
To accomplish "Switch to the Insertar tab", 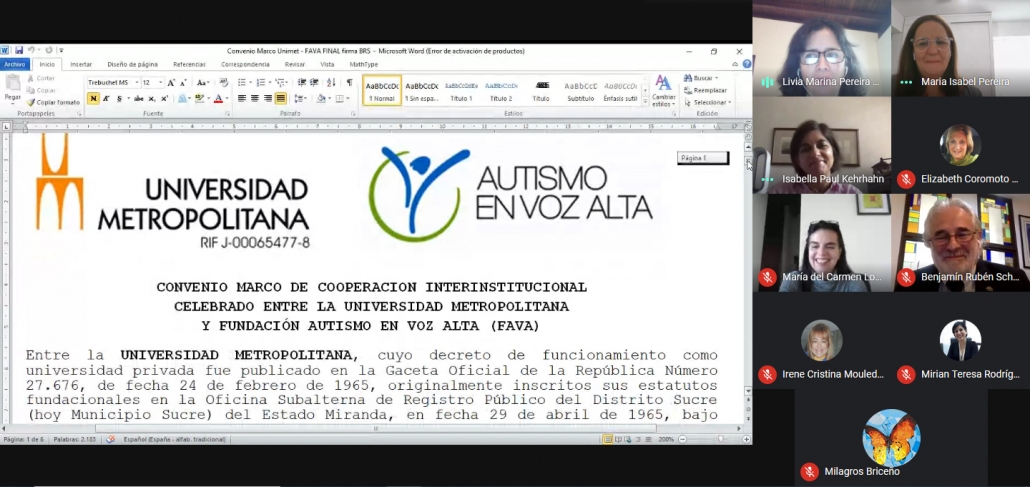I will pos(81,64).
